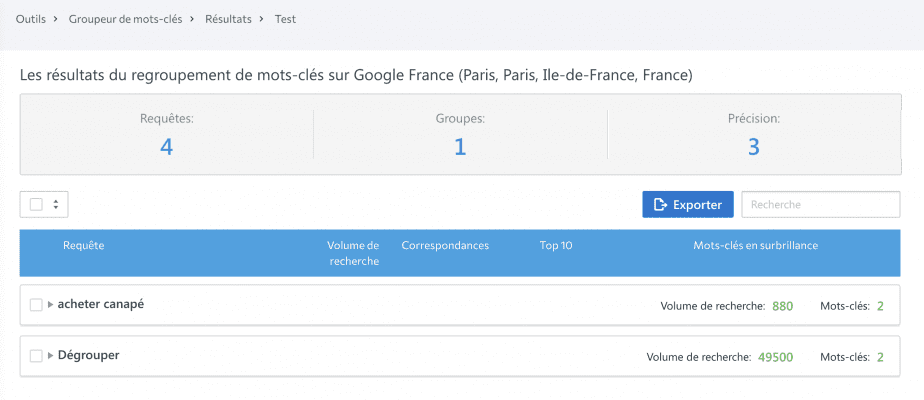Click the acheter canapé group name
Viewport: 924px width, 400px height.
point(101,304)
